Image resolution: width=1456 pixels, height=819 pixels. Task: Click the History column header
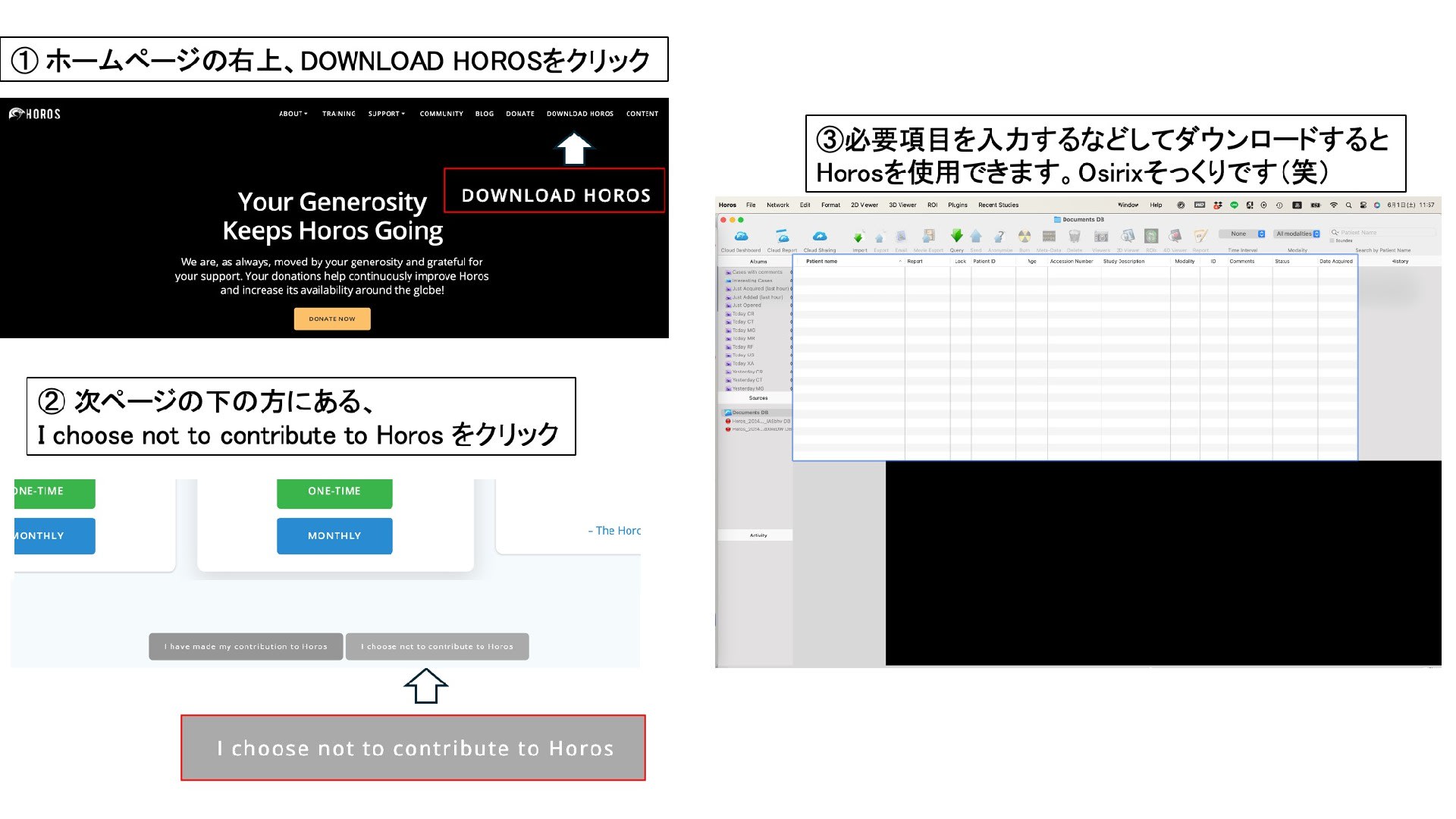point(1400,261)
